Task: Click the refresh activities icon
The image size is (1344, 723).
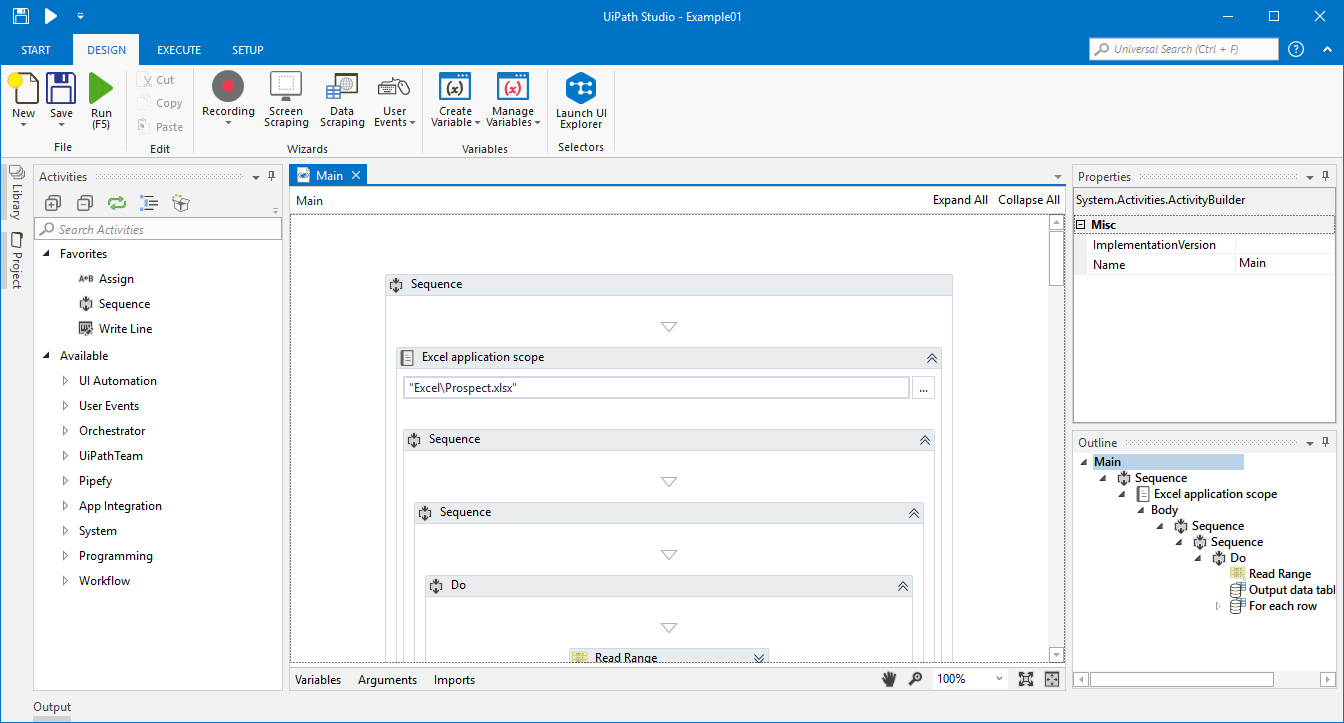Action: 117,203
